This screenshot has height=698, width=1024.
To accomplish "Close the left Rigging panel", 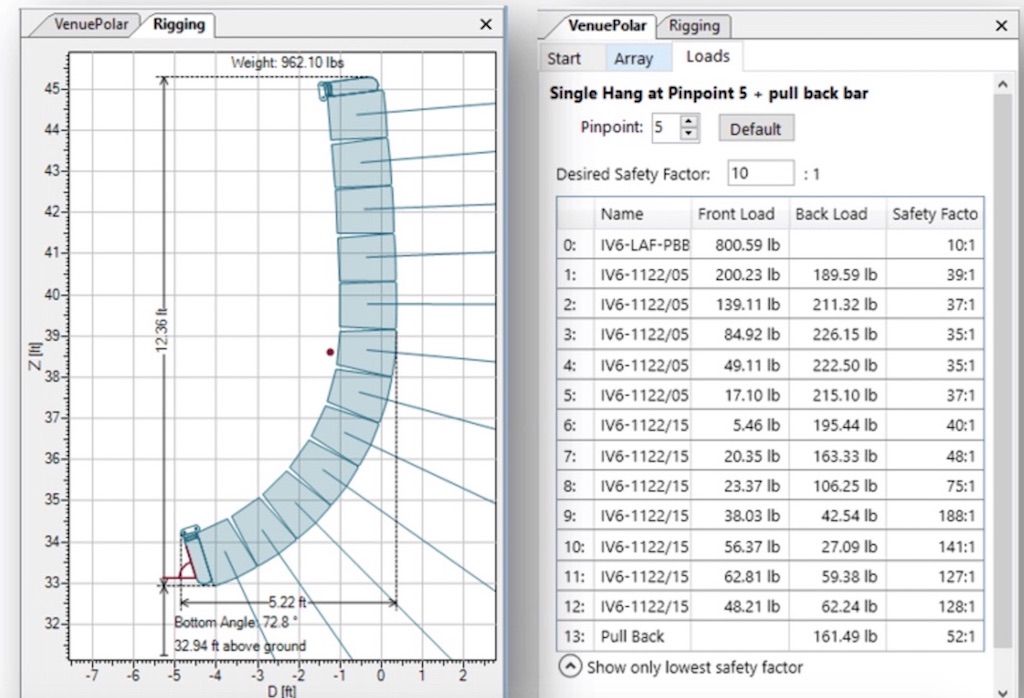I will coord(486,25).
